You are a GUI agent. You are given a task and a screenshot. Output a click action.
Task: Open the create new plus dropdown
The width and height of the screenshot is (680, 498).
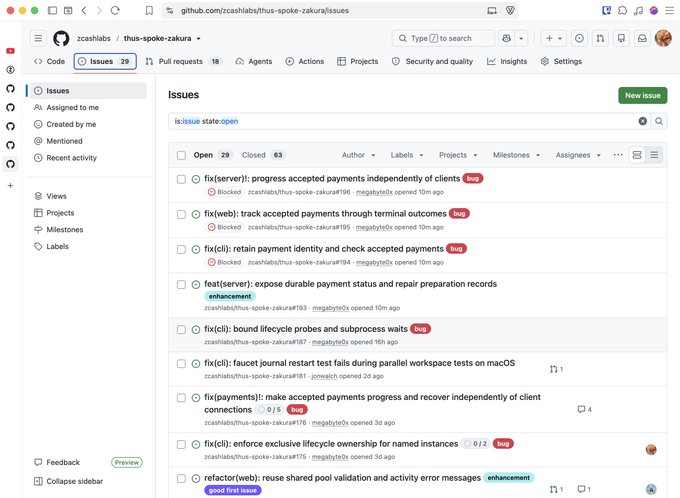point(553,38)
